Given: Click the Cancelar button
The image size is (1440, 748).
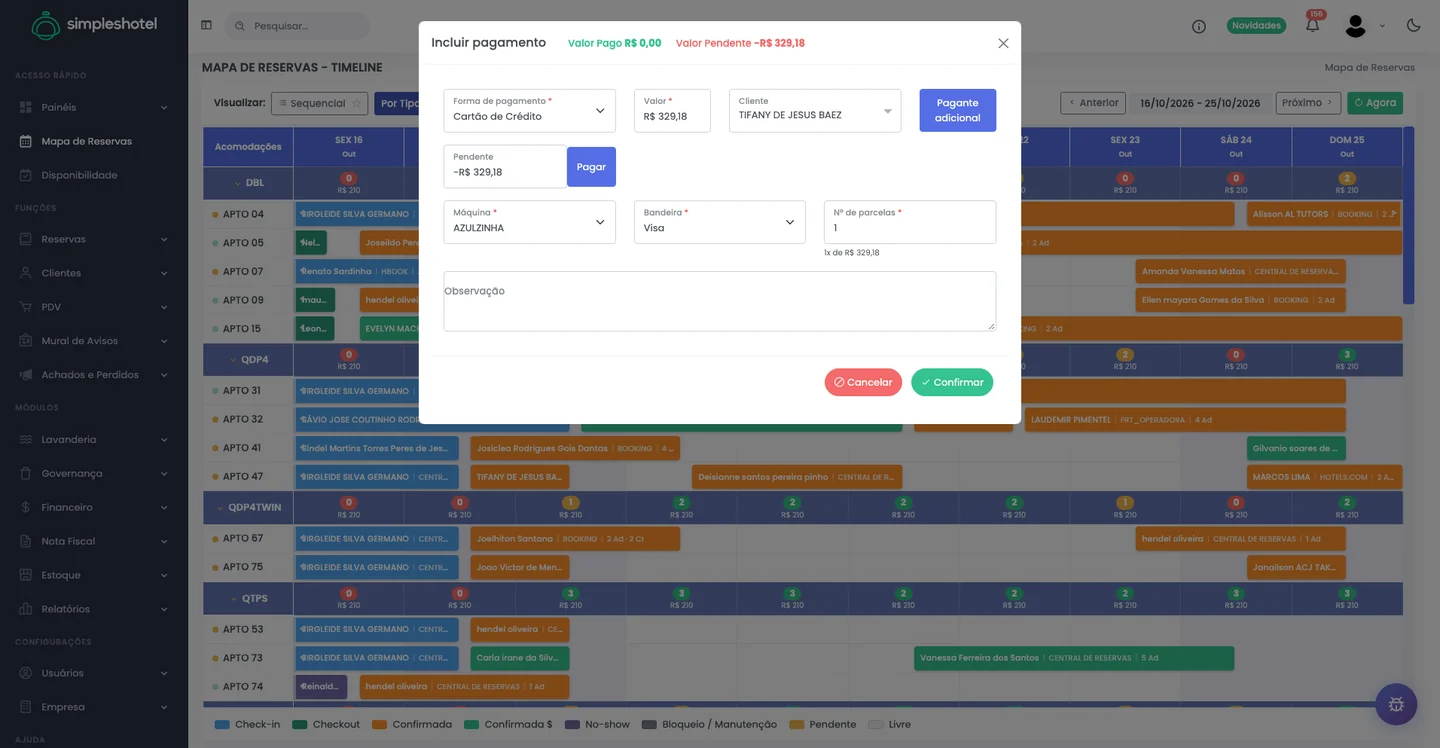Looking at the screenshot, I should (x=863, y=382).
